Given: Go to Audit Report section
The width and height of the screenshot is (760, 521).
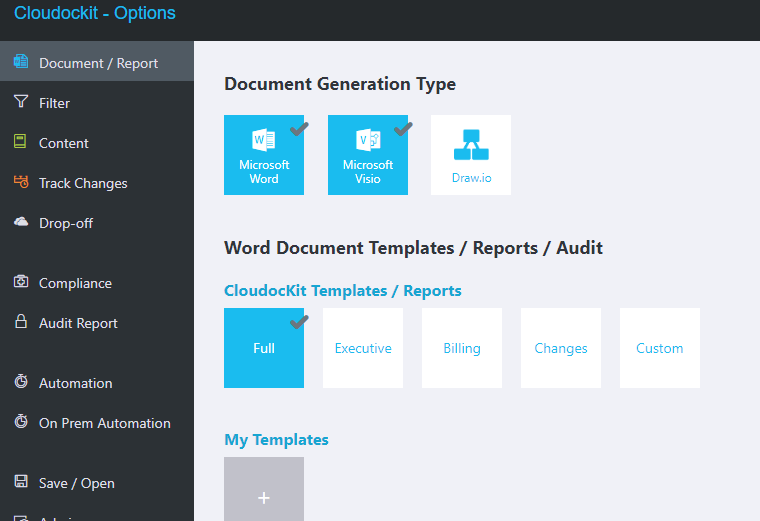Looking at the screenshot, I should (x=97, y=323).
